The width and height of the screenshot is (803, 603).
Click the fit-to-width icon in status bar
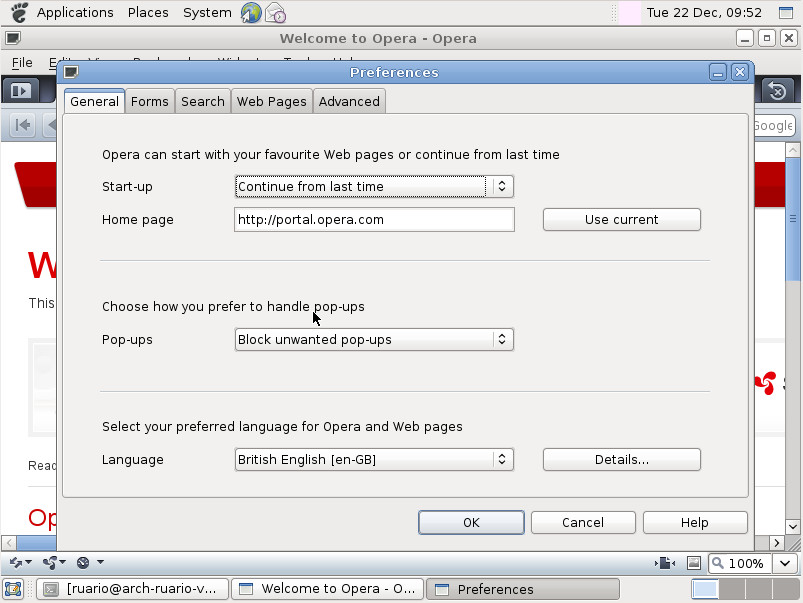point(665,563)
